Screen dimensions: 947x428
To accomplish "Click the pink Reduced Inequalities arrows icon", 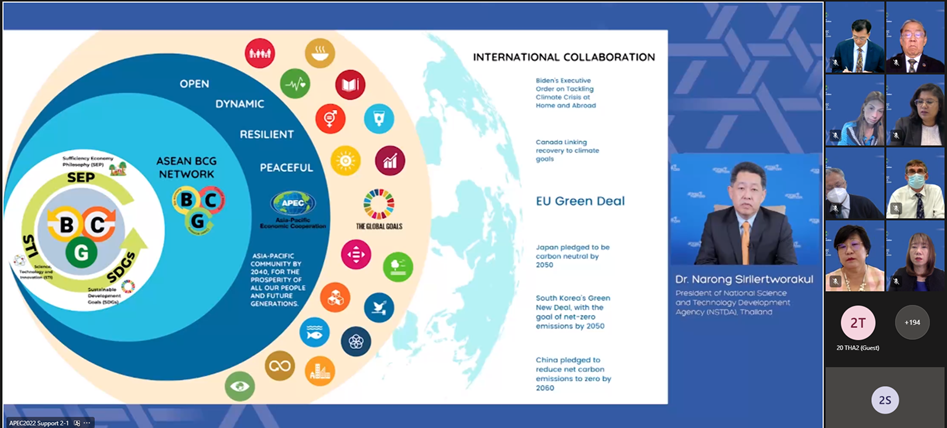I will 356,254.
